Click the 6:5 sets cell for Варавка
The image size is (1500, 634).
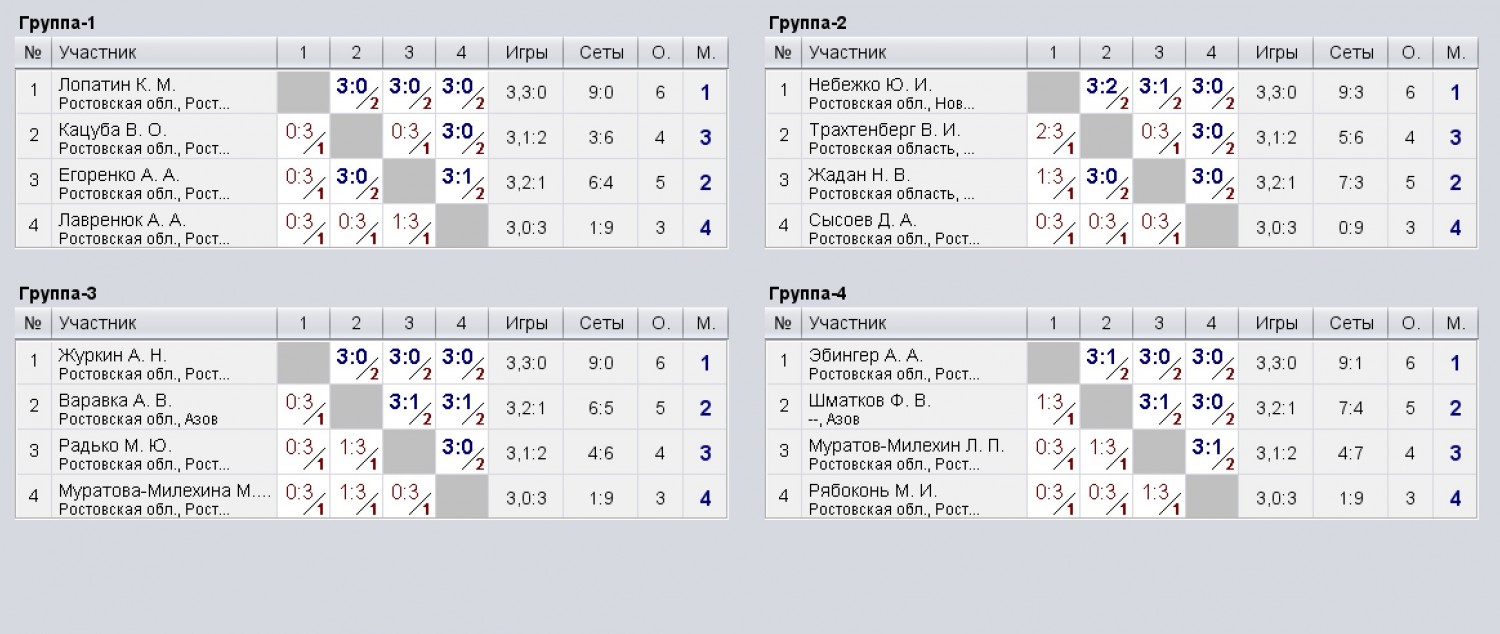[601, 408]
